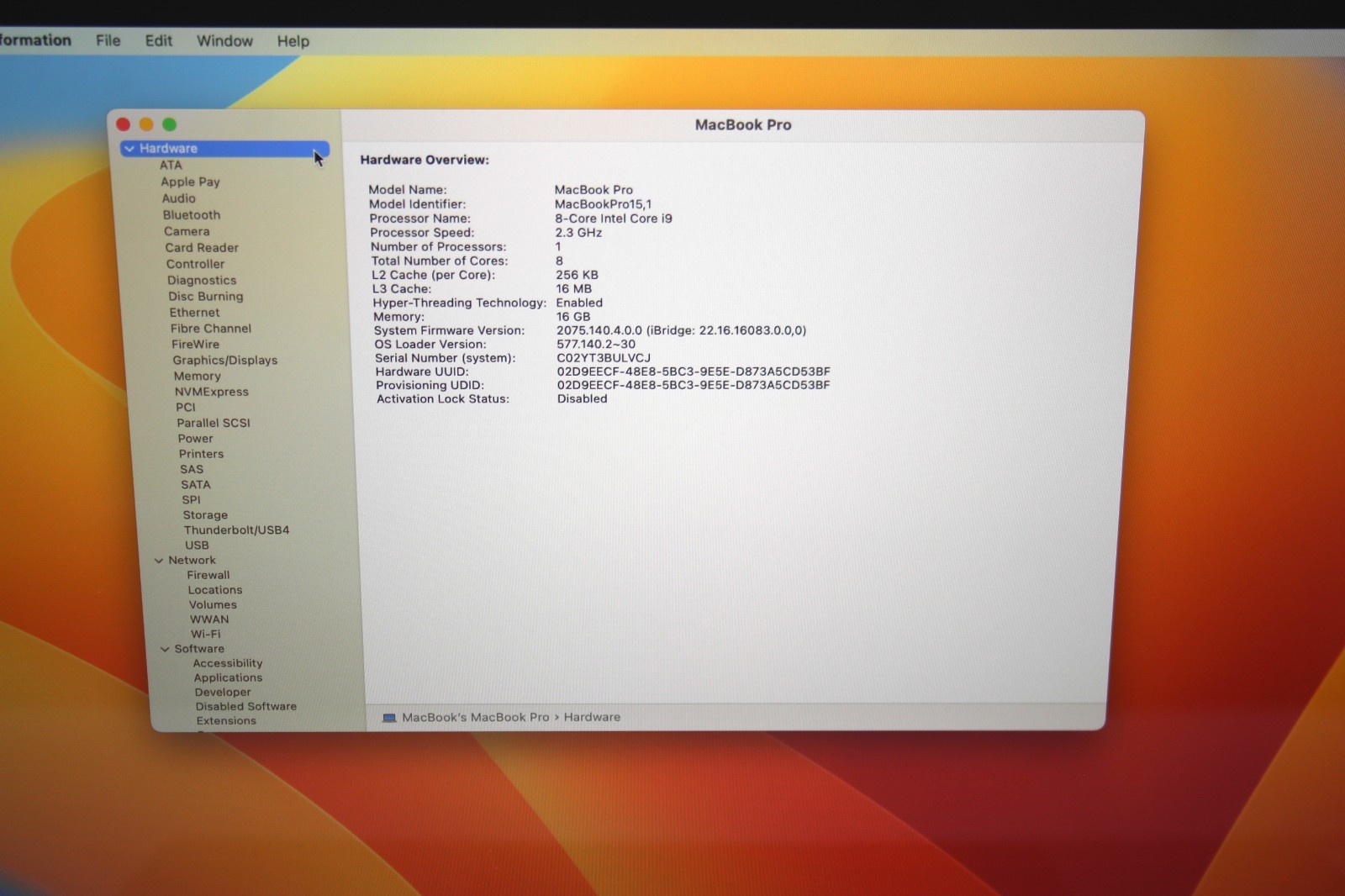1345x896 pixels.
Task: Open the Window menu
Action: (x=224, y=41)
